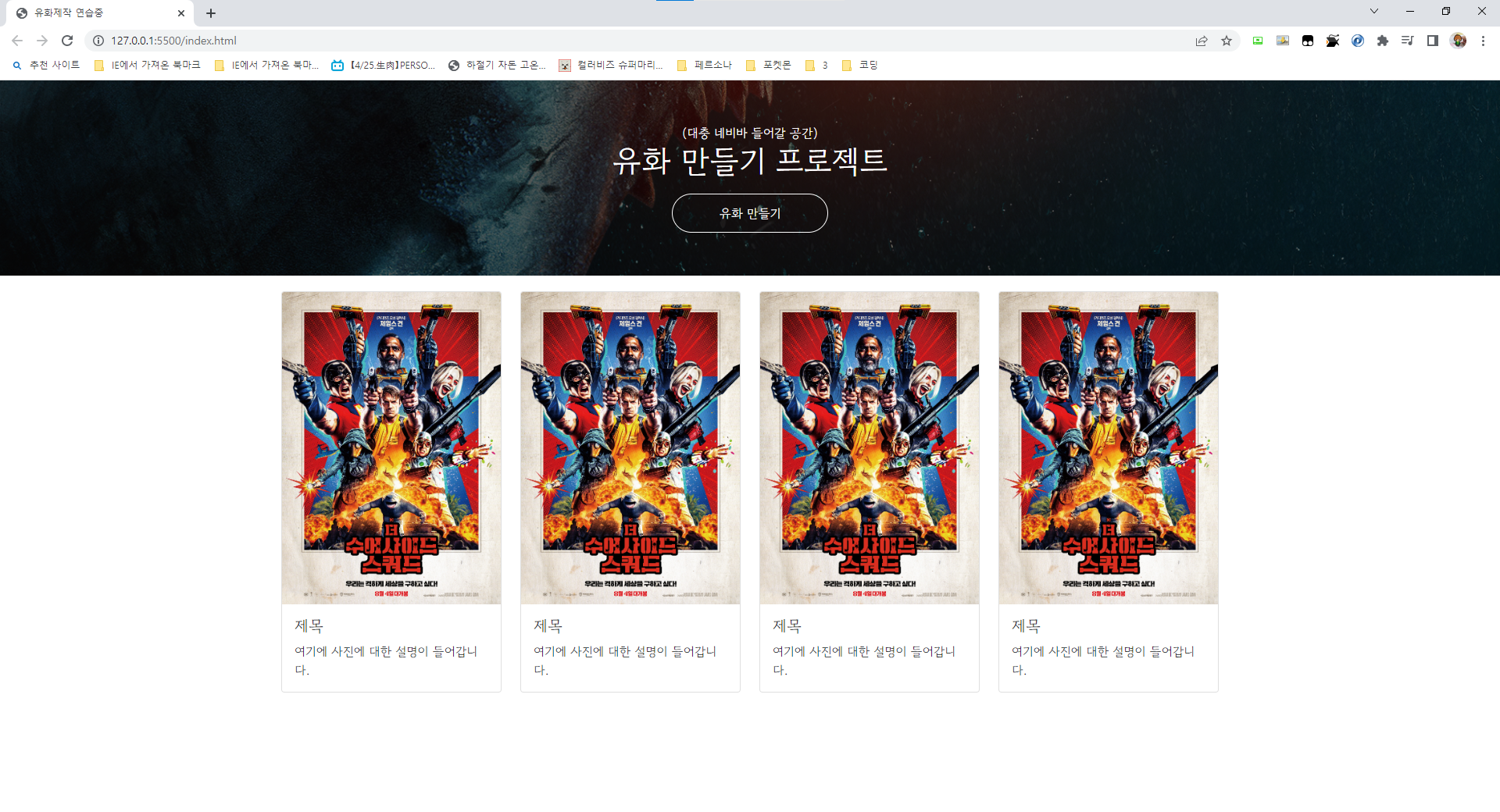1500x812 pixels.
Task: Open the 하절기 자돈 고온... bookmark
Action: (x=498, y=65)
